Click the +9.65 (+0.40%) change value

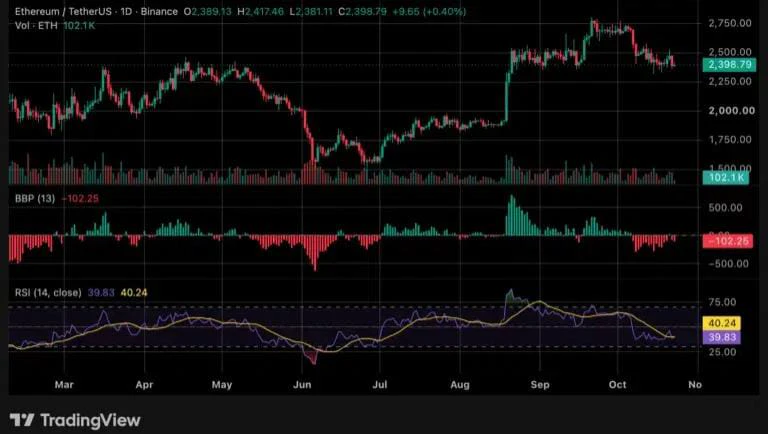point(429,11)
